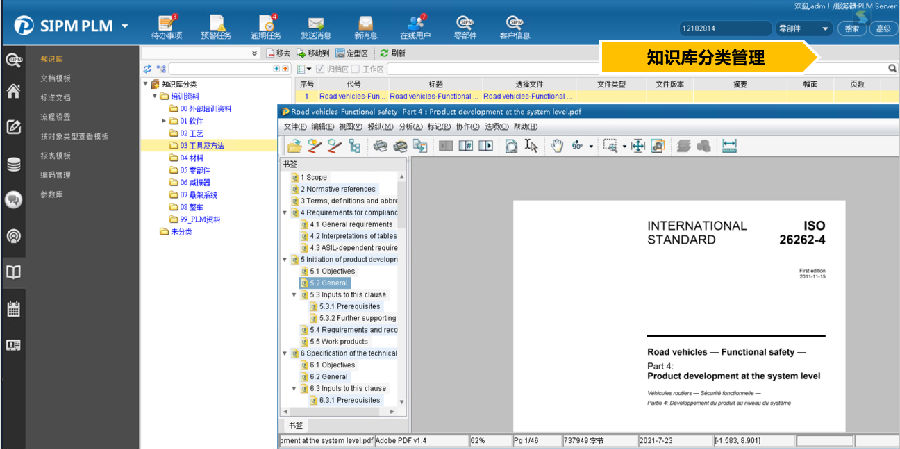Click the edit pencil icon in left sidebar
The width and height of the screenshot is (900, 449).
coord(13,127)
